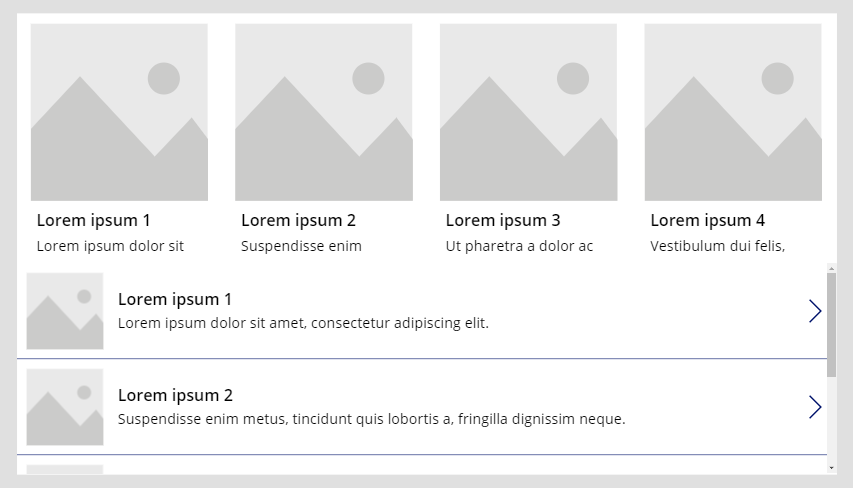
Task: Click the "Suspendisse enim" subtitle in the top gallery
Action: pos(301,246)
